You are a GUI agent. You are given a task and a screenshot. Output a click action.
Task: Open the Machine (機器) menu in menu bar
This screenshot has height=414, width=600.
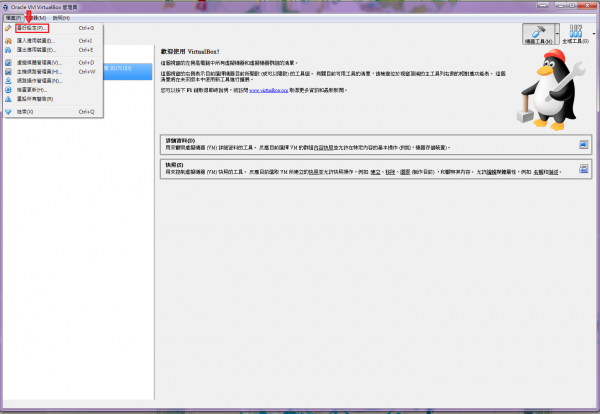tap(36, 18)
